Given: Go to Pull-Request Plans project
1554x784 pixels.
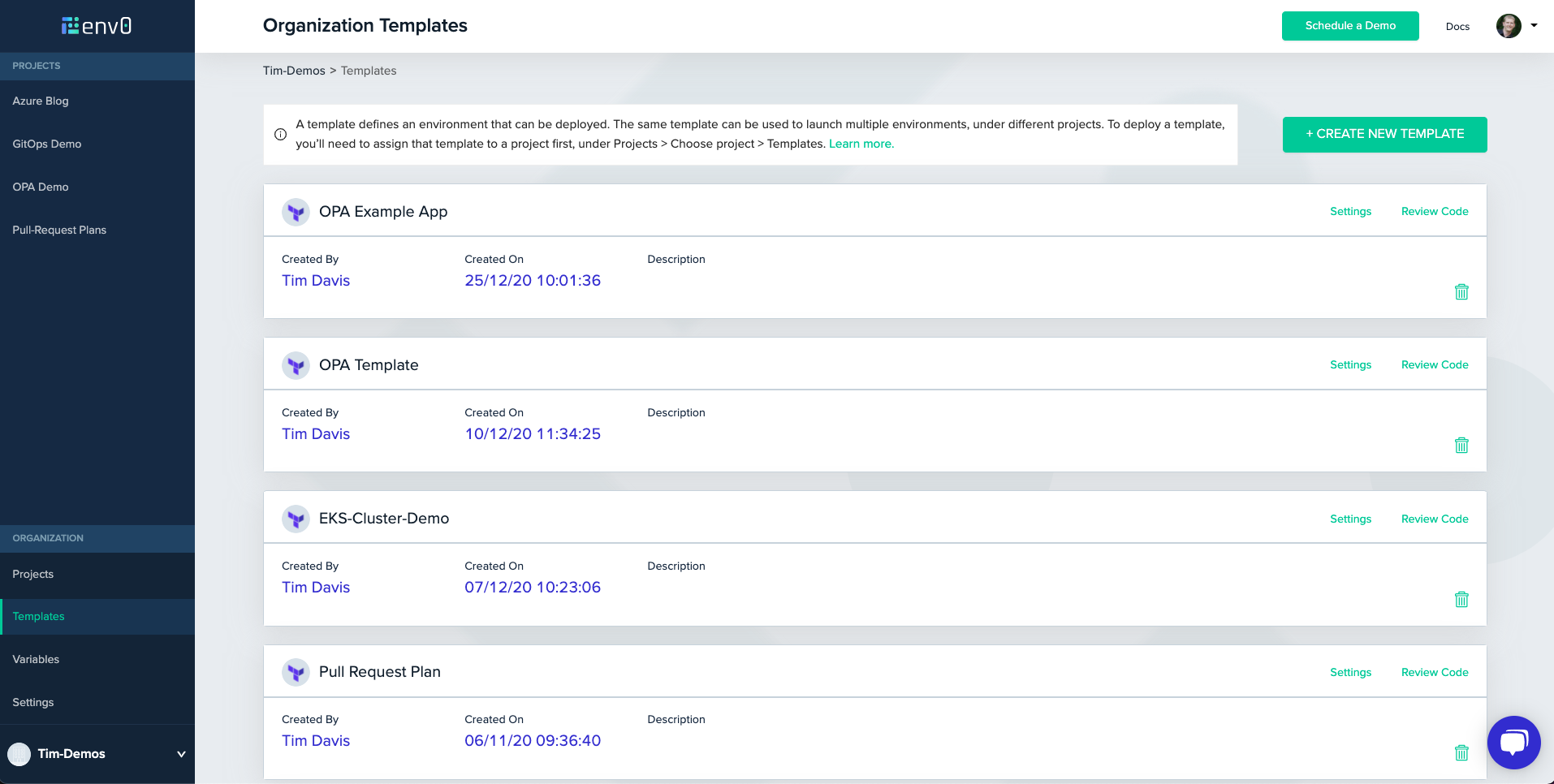Looking at the screenshot, I should coord(59,230).
